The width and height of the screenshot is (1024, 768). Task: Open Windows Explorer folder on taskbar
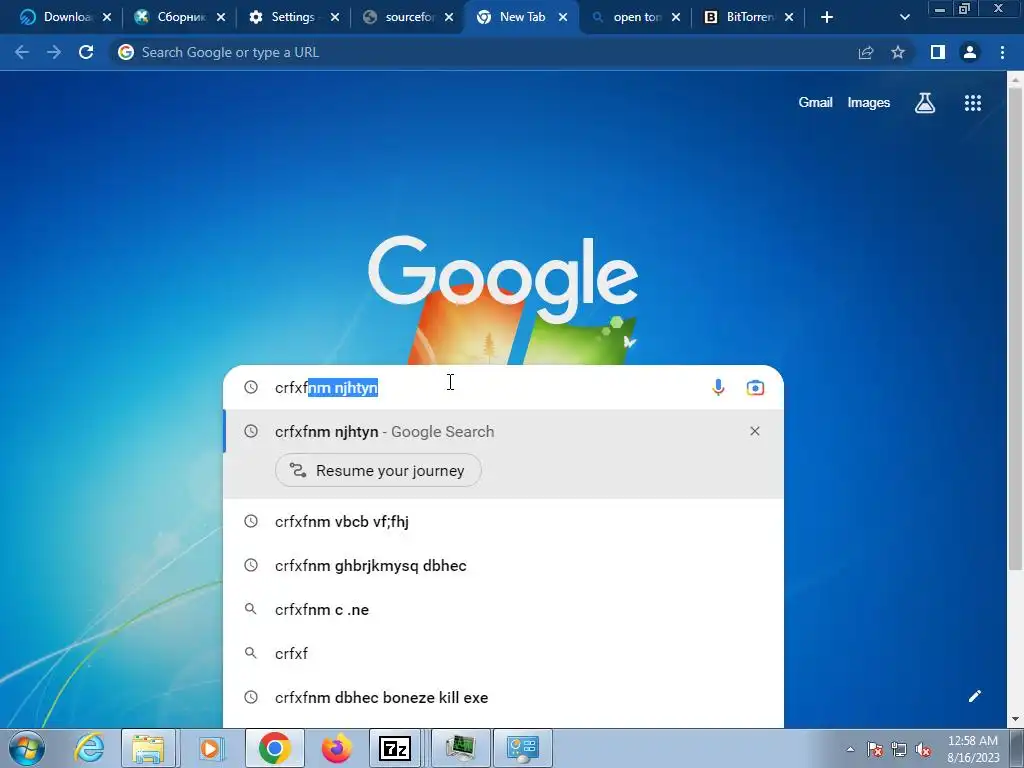[x=148, y=748]
